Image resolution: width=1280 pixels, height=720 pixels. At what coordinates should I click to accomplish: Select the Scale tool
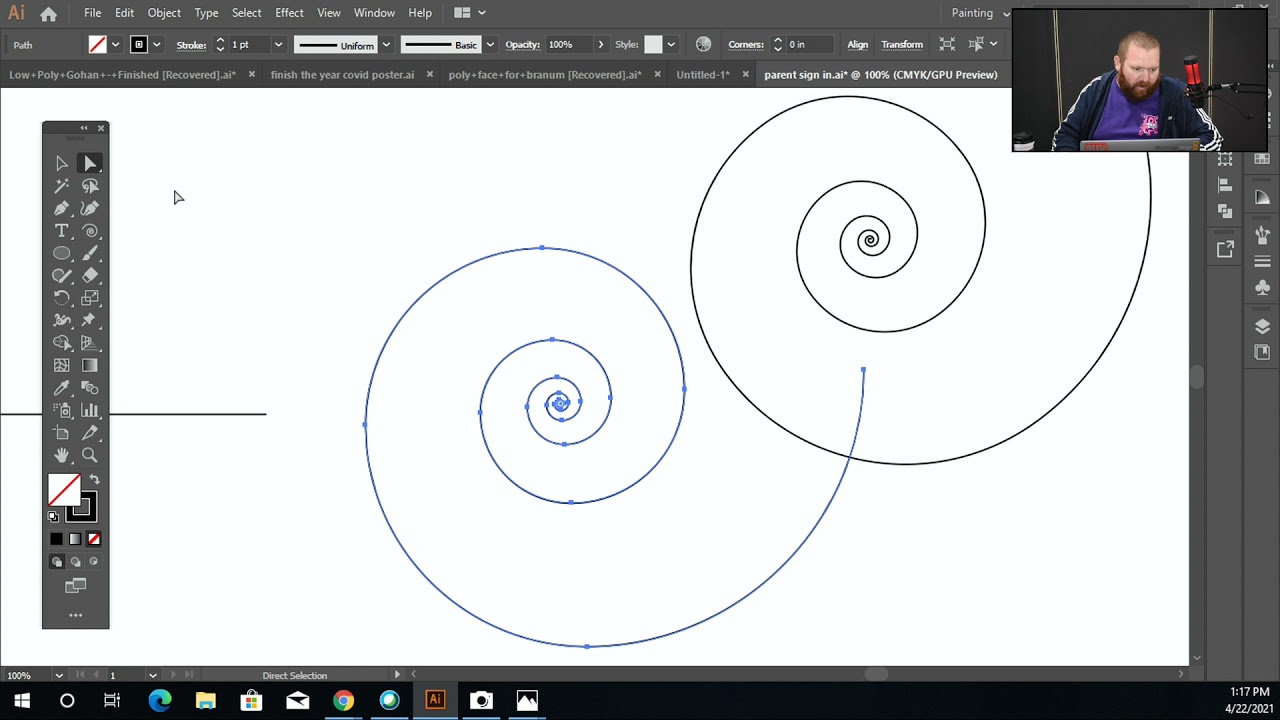click(x=90, y=298)
